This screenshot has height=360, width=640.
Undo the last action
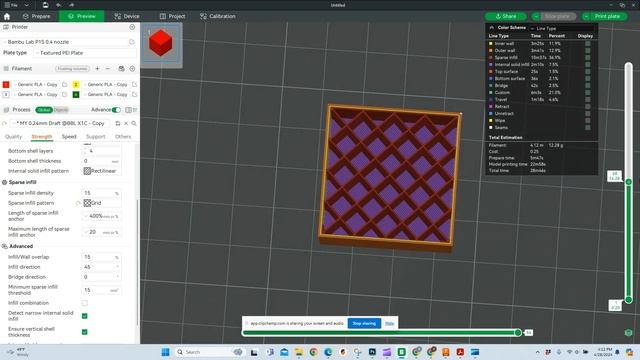click(x=59, y=5)
